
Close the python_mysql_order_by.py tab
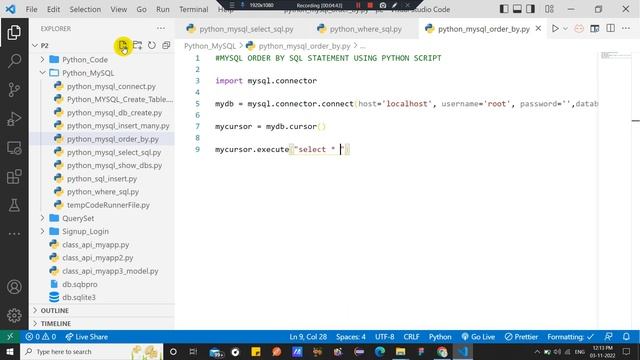538,29
